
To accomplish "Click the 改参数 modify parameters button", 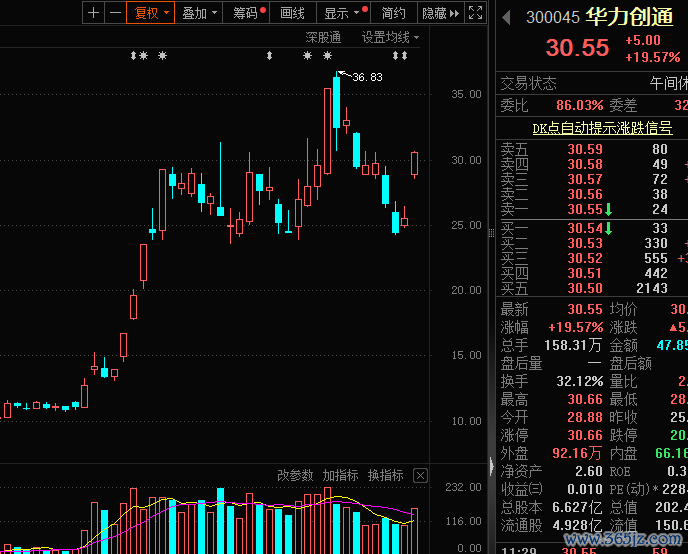I will [295, 475].
